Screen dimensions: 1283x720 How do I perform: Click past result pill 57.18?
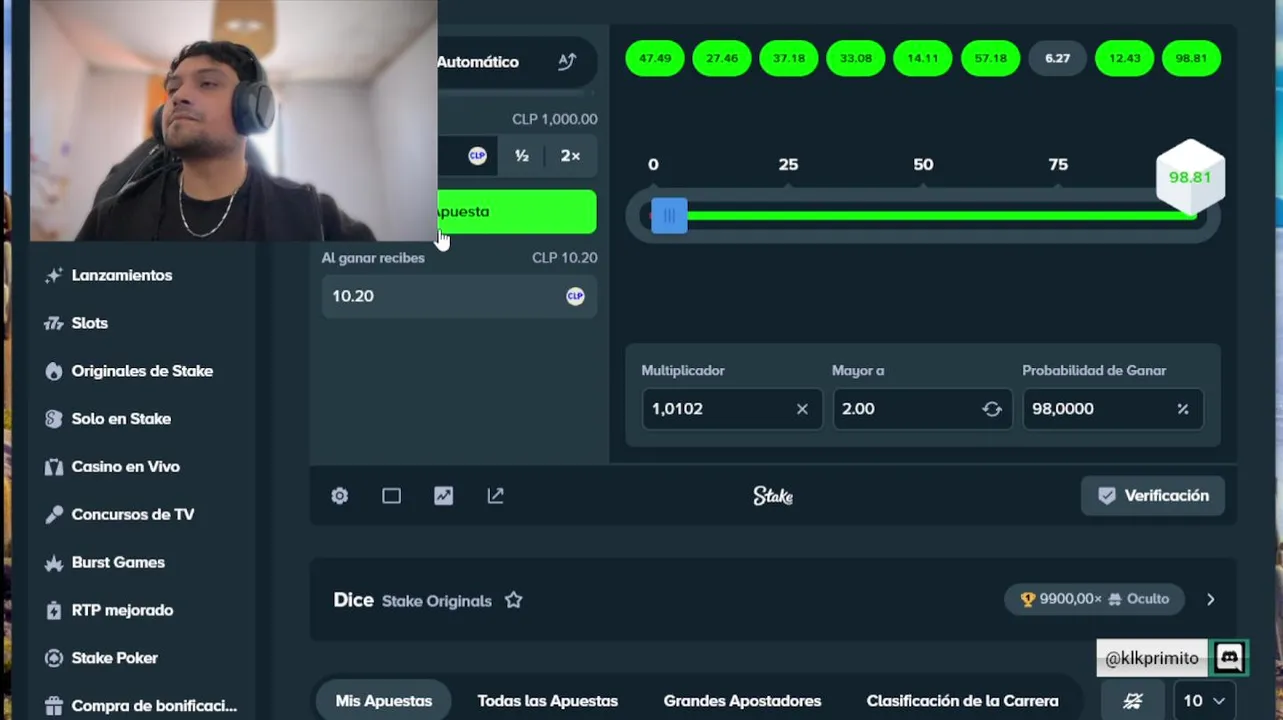click(x=990, y=58)
